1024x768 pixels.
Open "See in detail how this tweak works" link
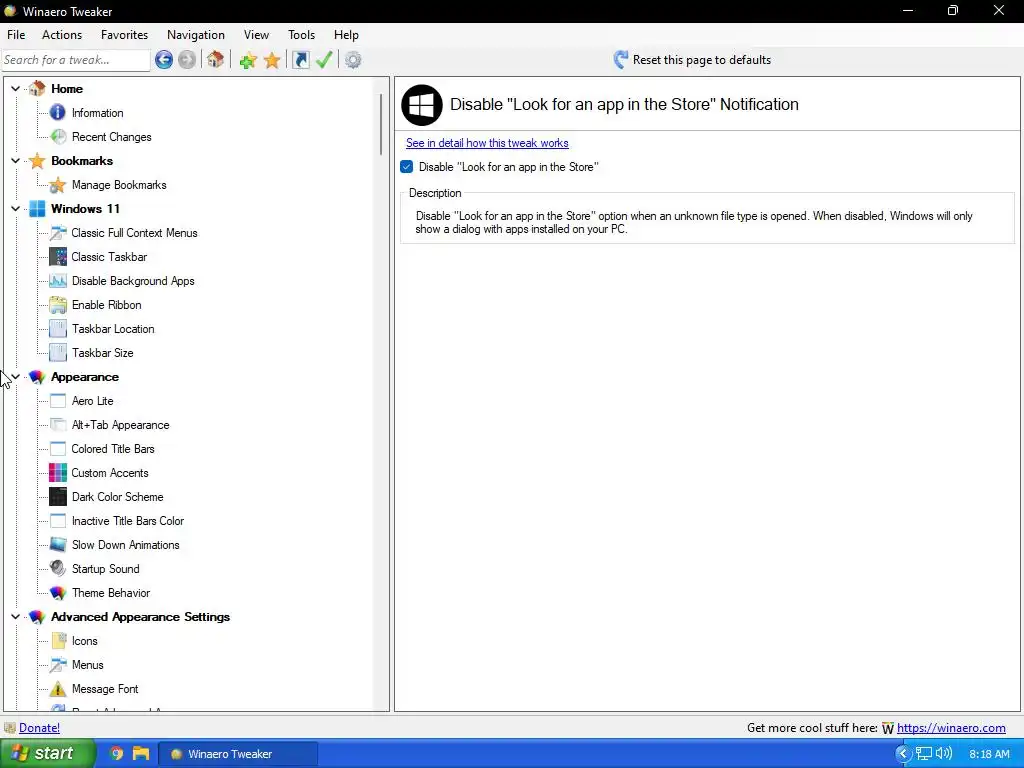(x=487, y=143)
